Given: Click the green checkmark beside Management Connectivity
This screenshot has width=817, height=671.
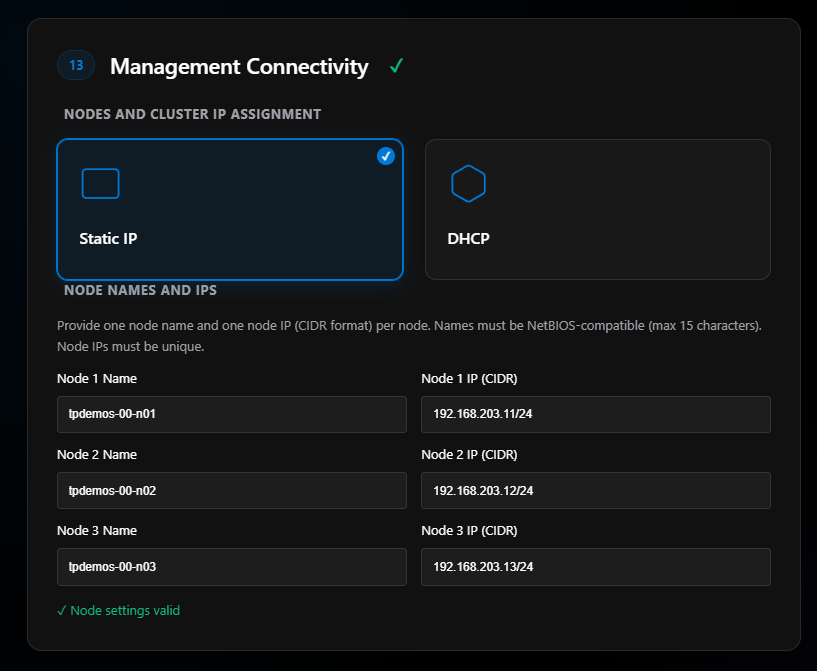Looking at the screenshot, I should [x=396, y=67].
